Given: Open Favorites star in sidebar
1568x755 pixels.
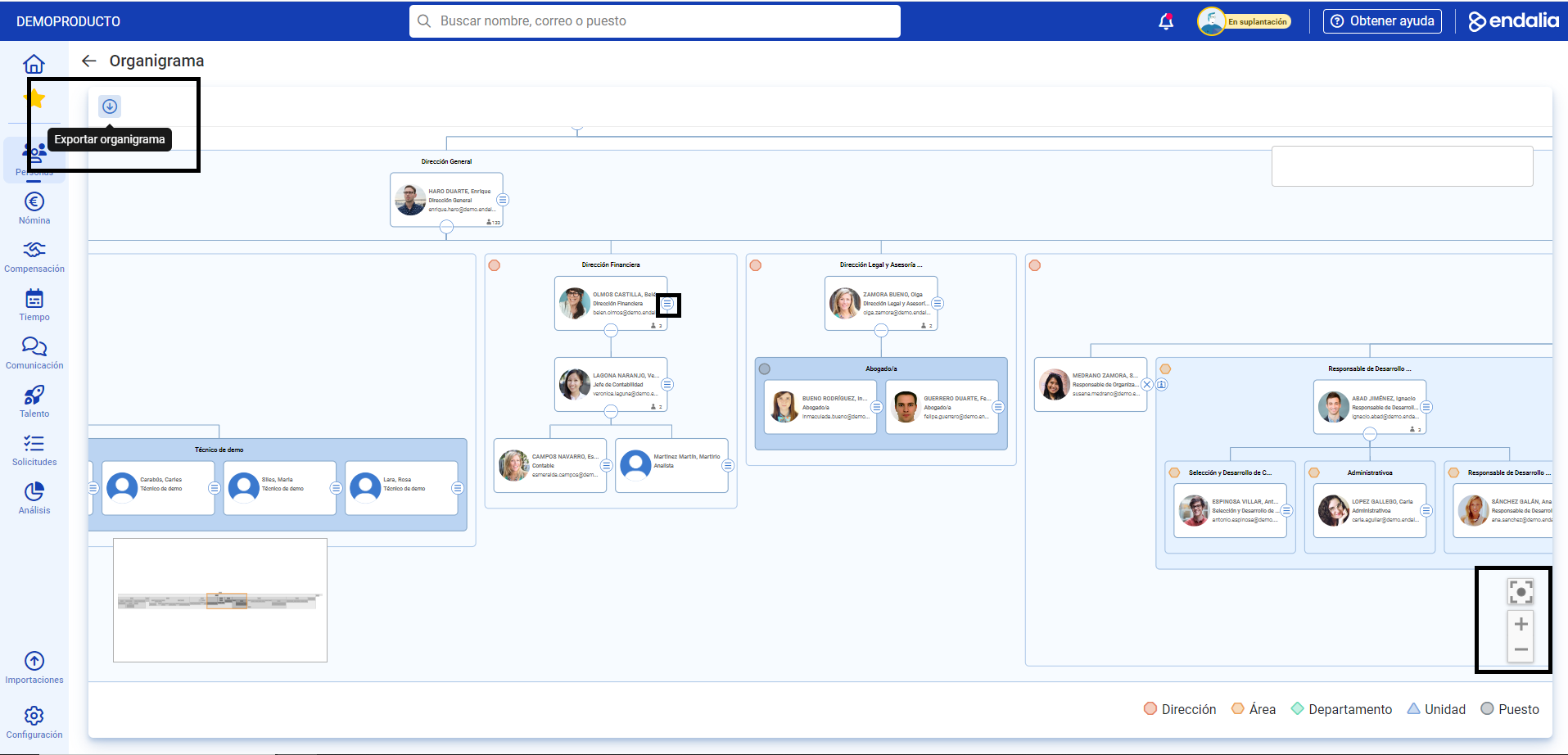Looking at the screenshot, I should [34, 98].
